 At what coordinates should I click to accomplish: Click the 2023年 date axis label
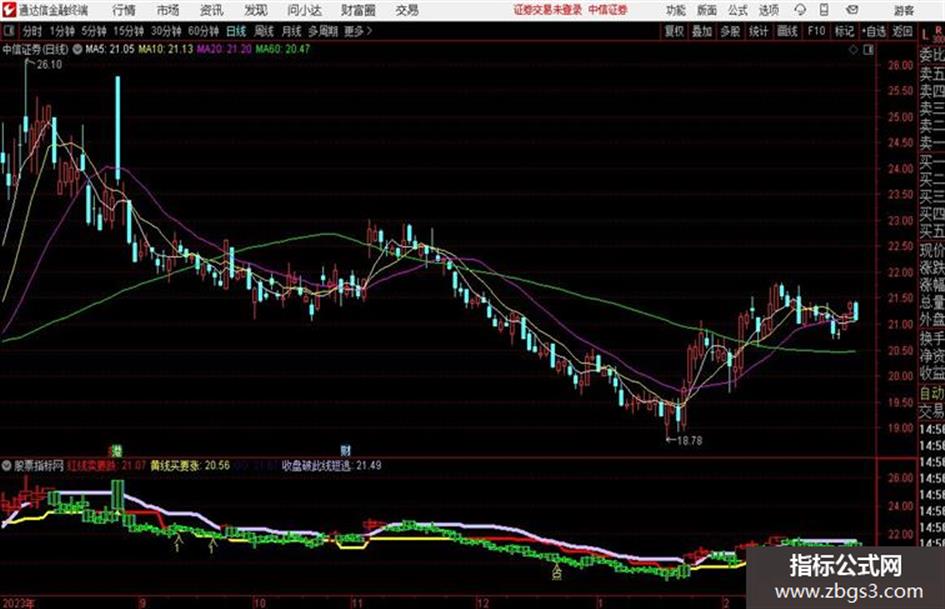(18, 603)
